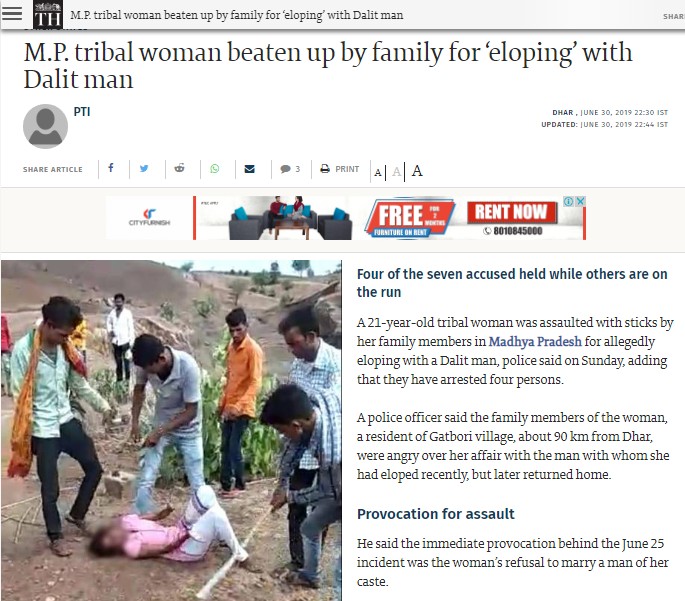Open ad info icon on banner
Viewport: 685px width, 601px height.
(x=568, y=201)
